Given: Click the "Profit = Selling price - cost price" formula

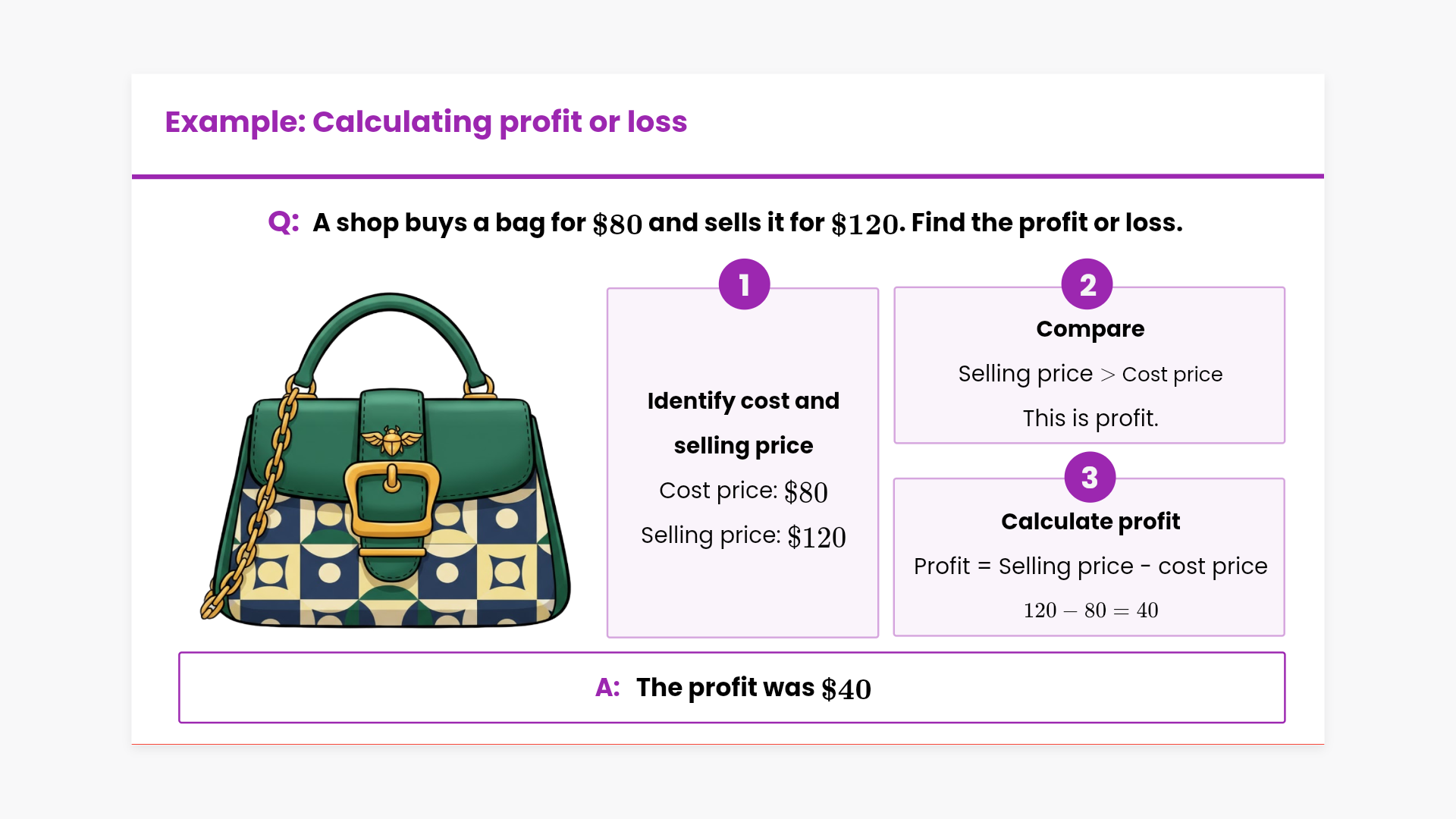Looking at the screenshot, I should [1090, 566].
